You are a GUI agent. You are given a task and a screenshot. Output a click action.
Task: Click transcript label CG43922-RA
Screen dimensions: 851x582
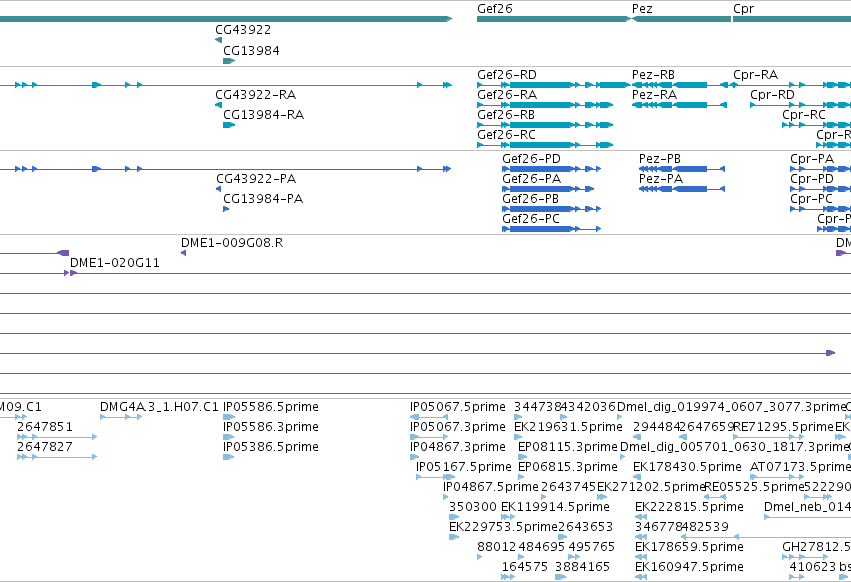[256, 95]
